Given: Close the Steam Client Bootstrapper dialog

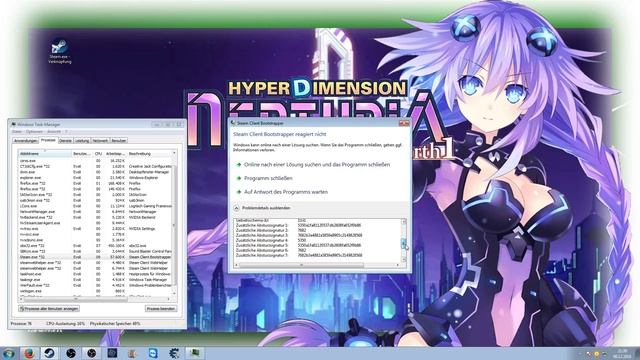Looking at the screenshot, I should coord(404,123).
